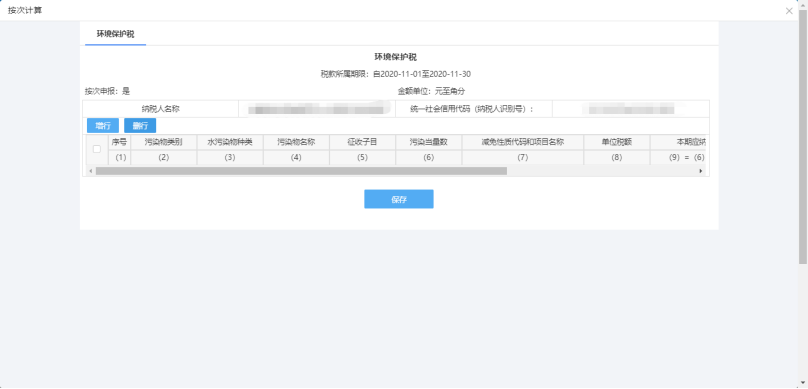Click the 金额单位：元至角分 text
This screenshot has height=389, width=808.
431,91
